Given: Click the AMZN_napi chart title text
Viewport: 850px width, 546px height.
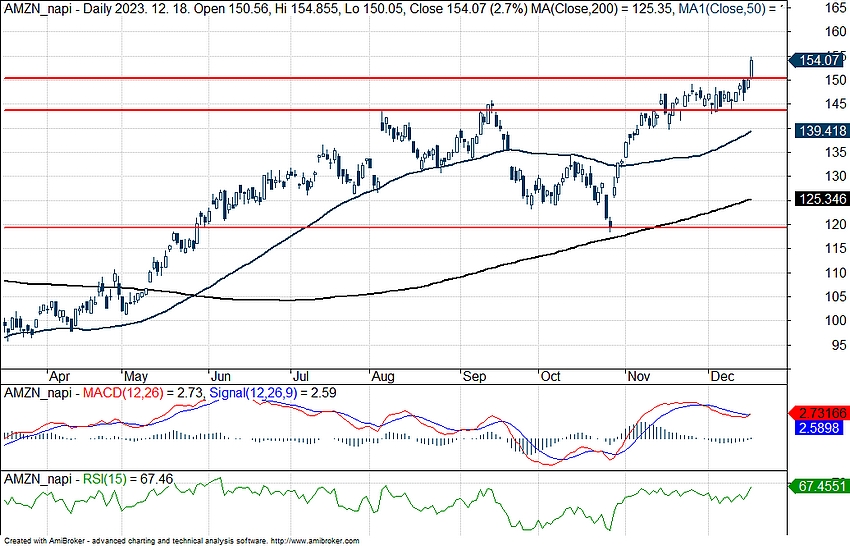Looking at the screenshot, I should point(38,10).
